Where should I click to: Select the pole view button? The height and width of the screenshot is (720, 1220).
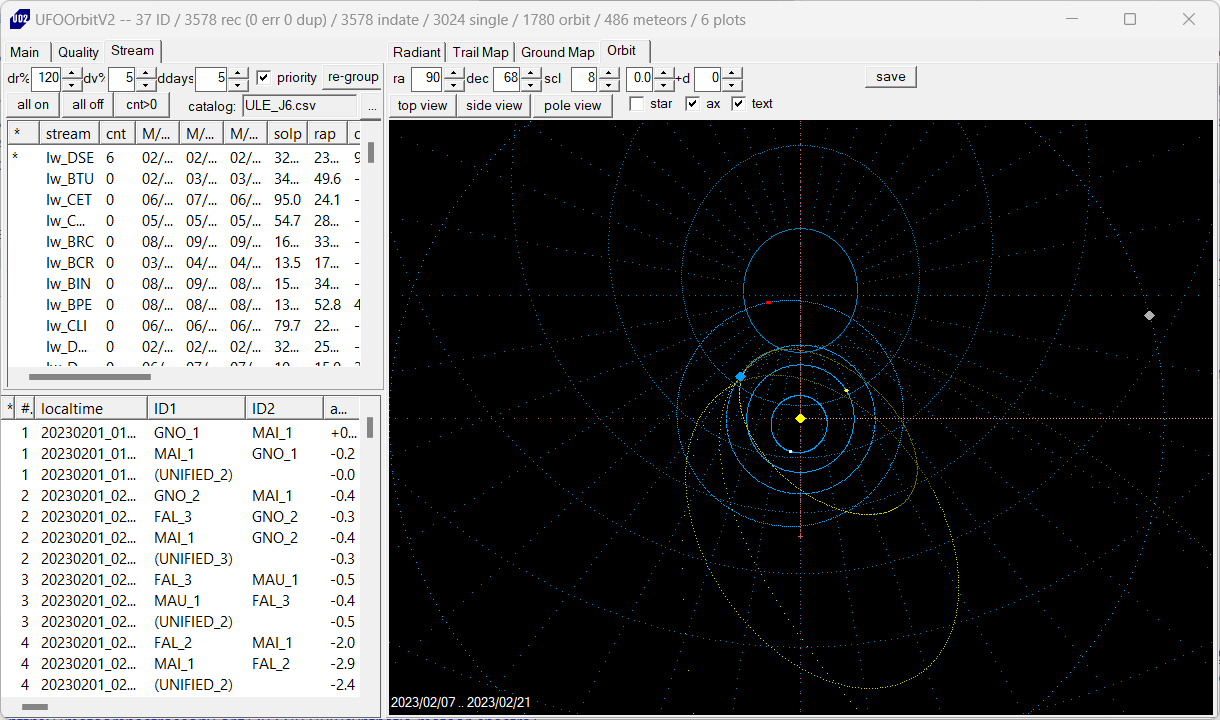coord(573,105)
